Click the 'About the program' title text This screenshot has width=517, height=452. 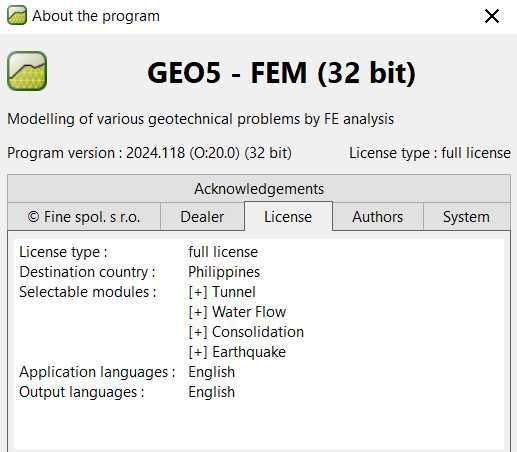(x=96, y=16)
